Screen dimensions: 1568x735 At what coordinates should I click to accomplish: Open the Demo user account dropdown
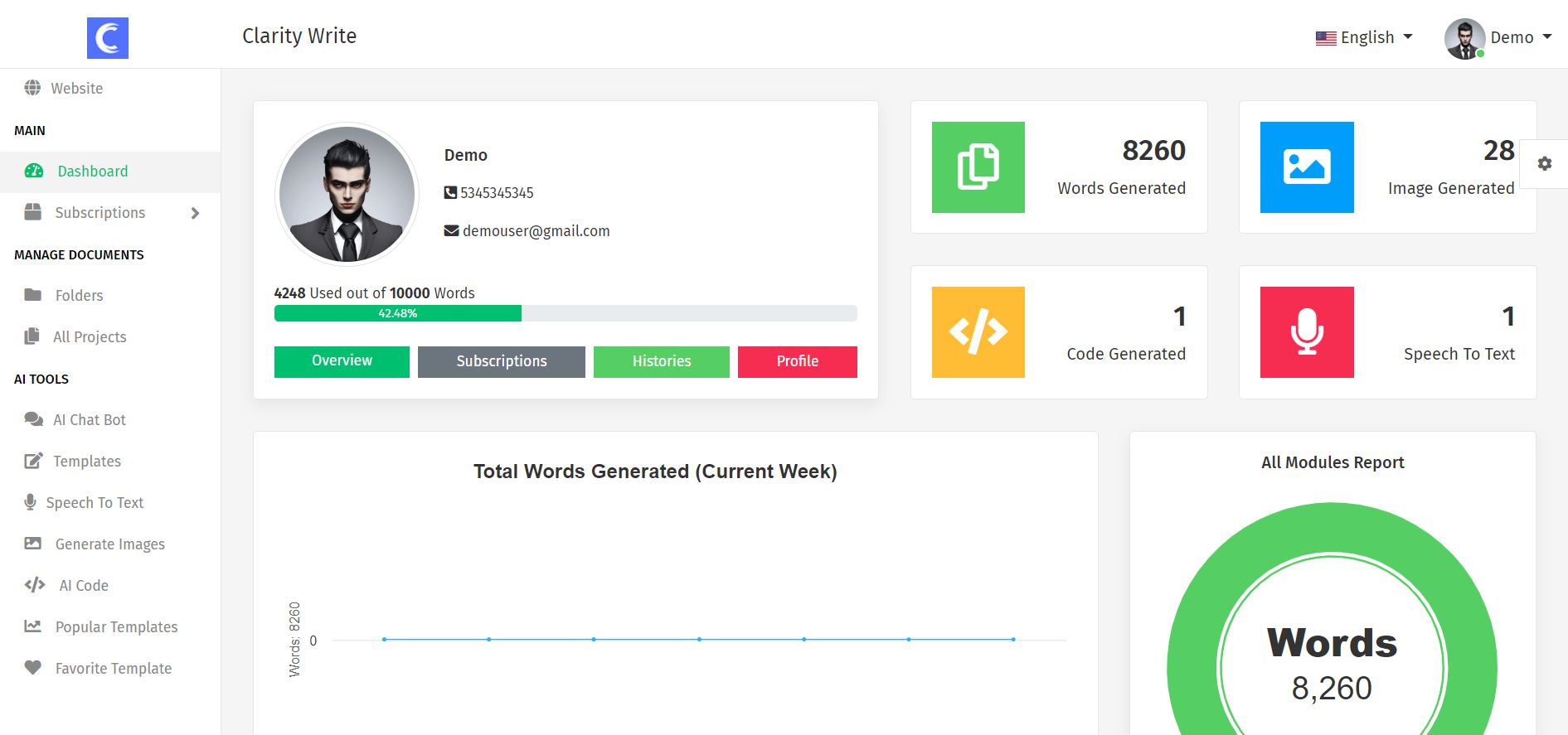1498,38
